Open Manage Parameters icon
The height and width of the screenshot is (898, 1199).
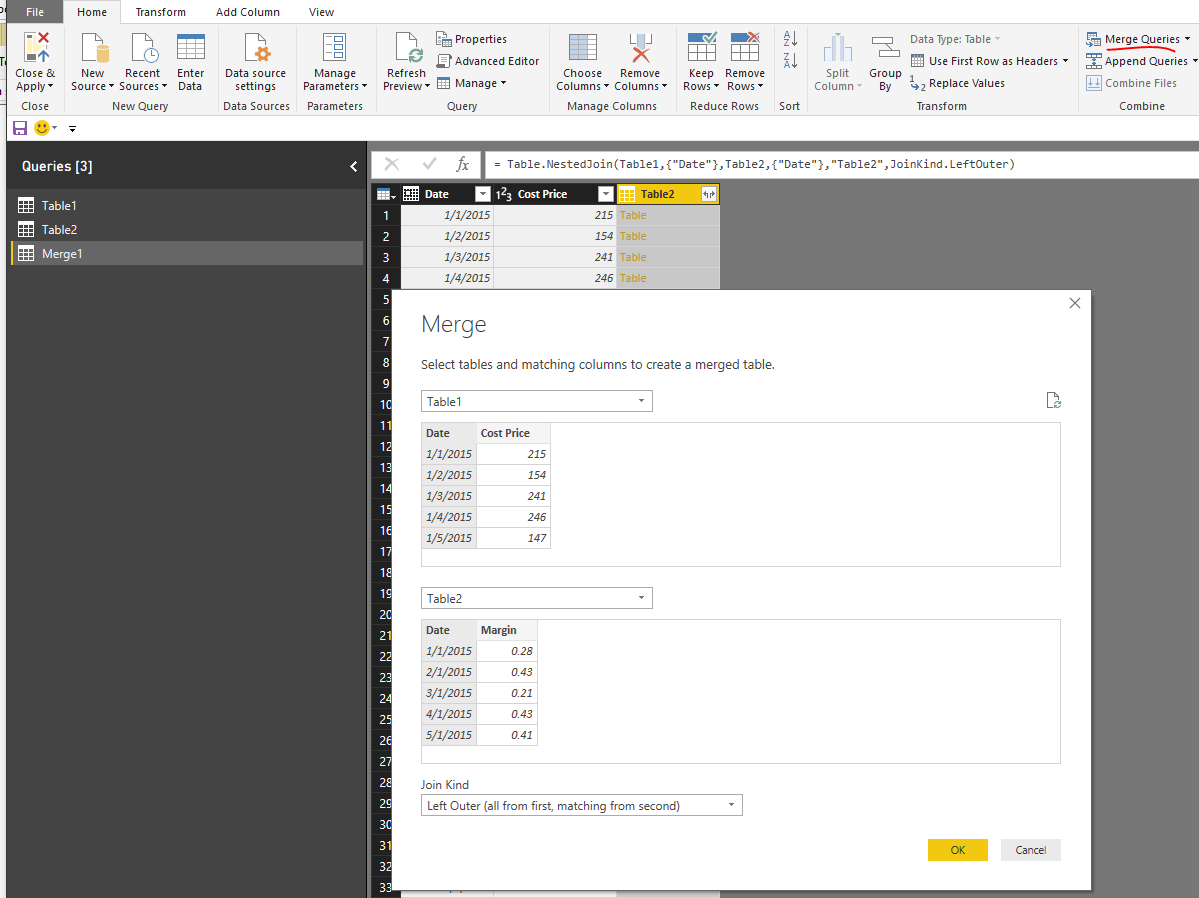(334, 48)
